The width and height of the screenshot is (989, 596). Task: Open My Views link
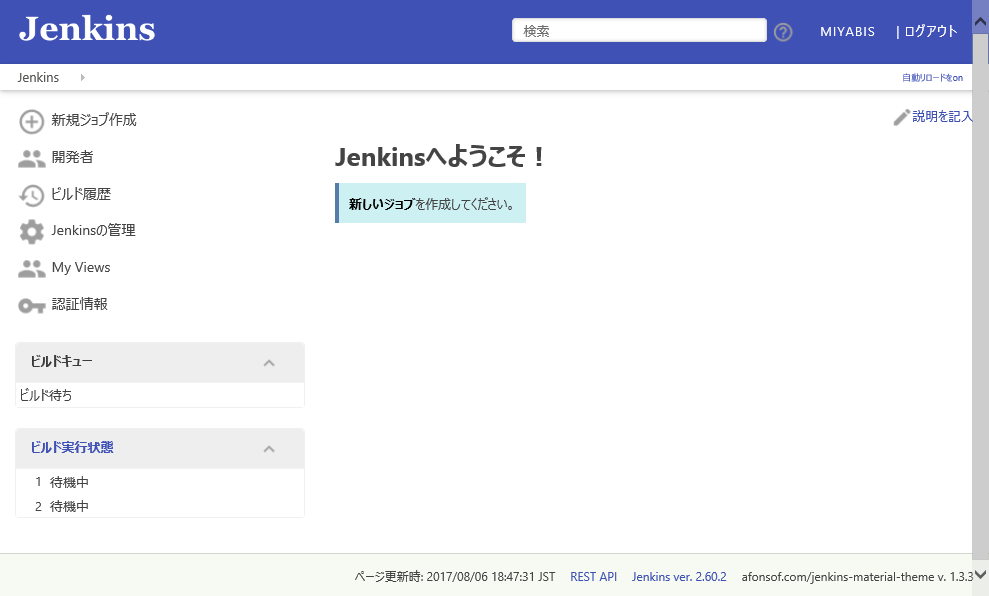(x=81, y=267)
